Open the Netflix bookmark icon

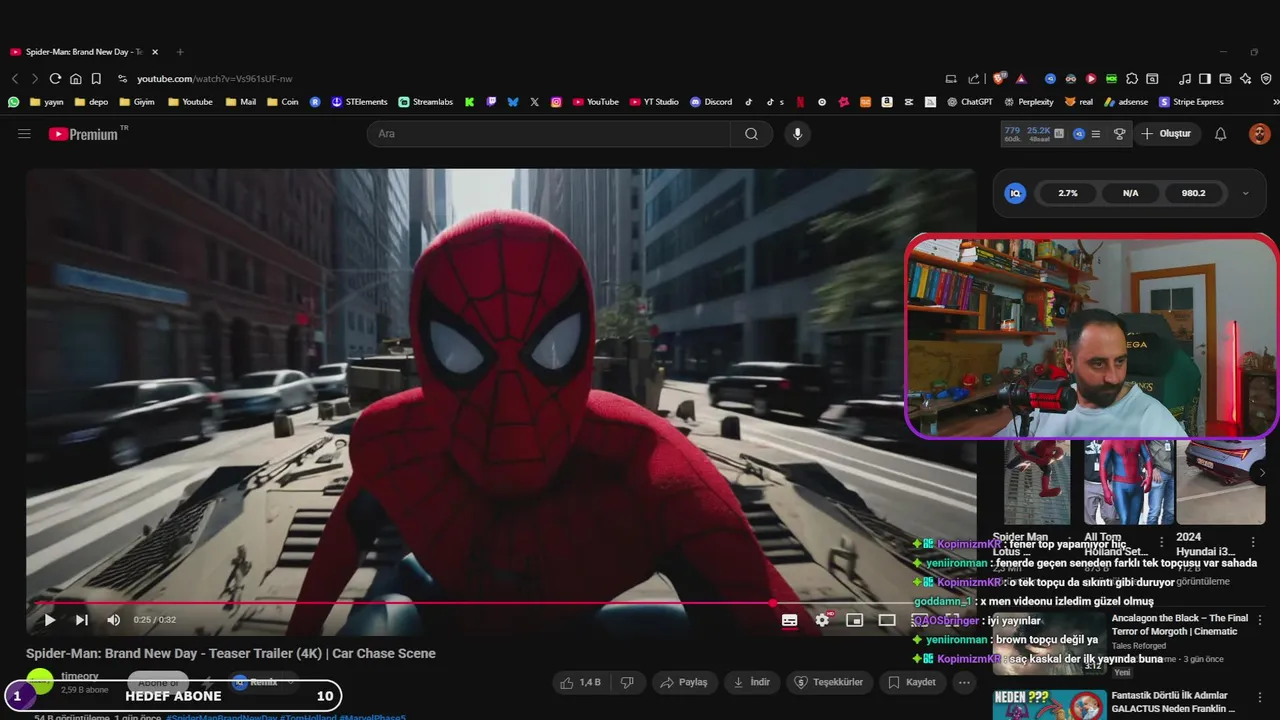800,102
